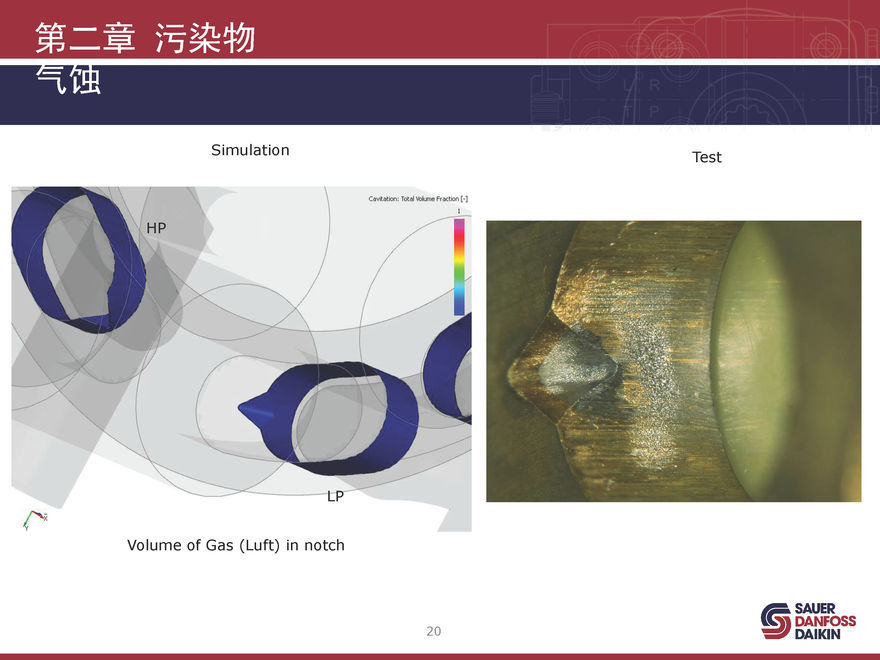Select the LP label in simulation image
The width and height of the screenshot is (880, 660).
(x=335, y=496)
